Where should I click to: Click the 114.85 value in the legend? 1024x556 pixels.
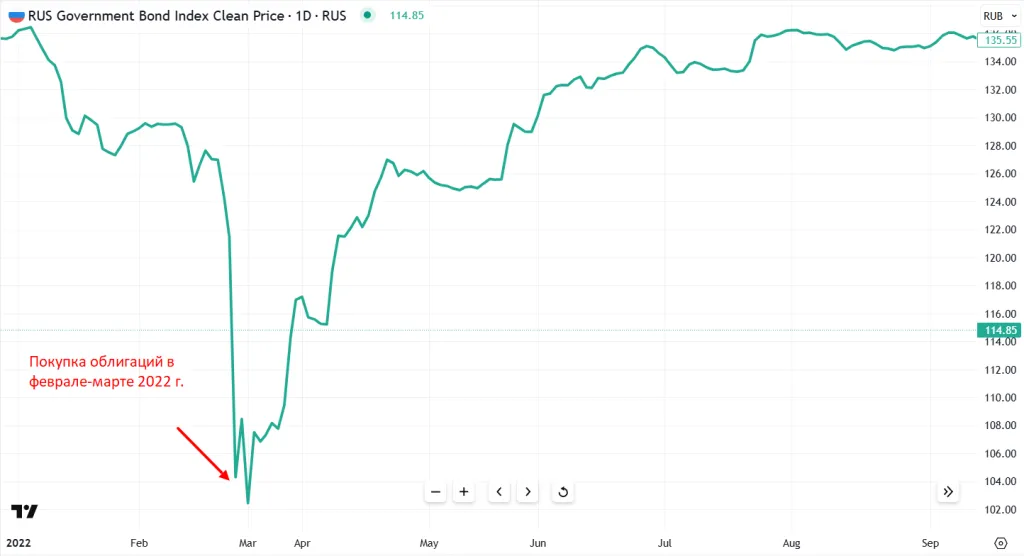click(x=407, y=16)
